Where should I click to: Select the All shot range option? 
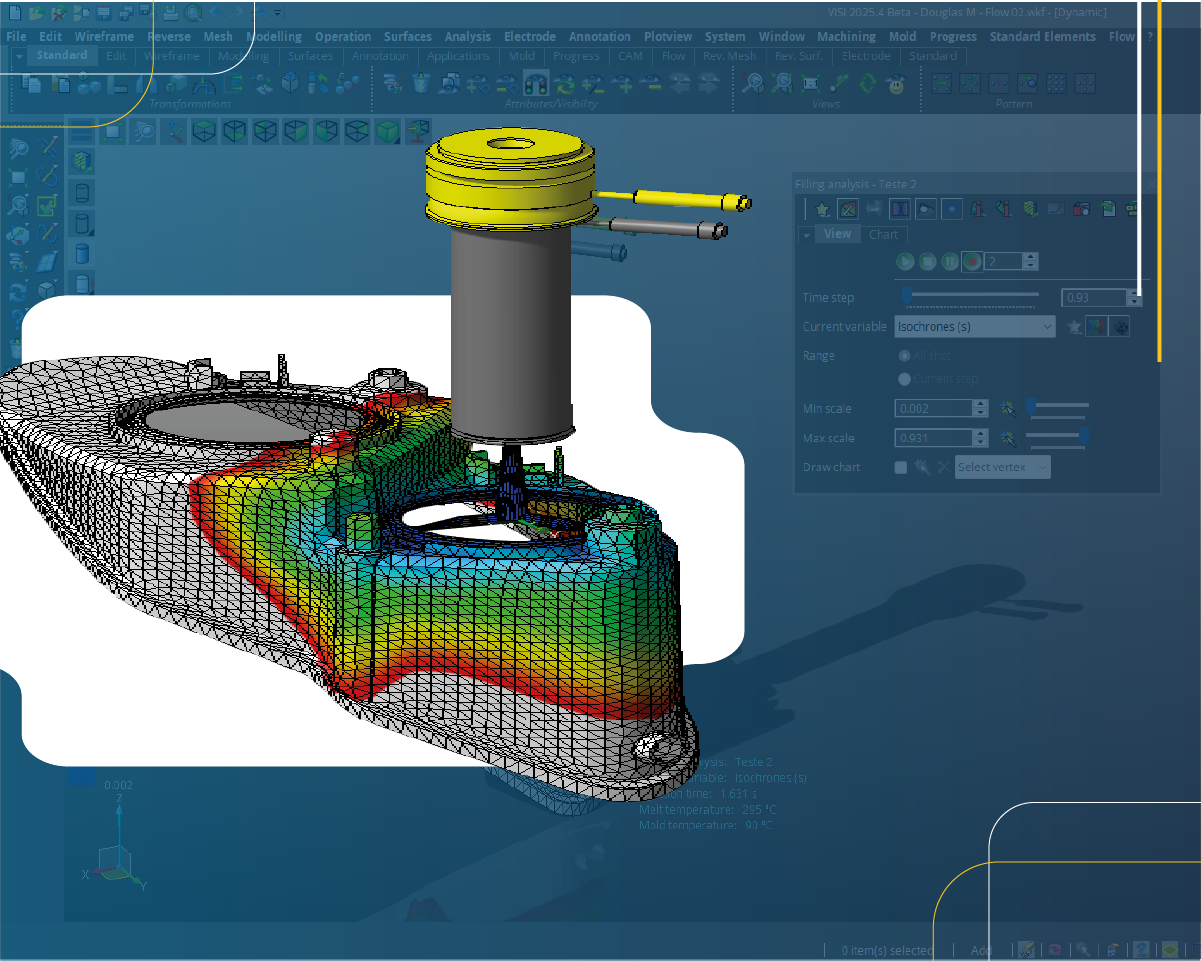coord(905,356)
